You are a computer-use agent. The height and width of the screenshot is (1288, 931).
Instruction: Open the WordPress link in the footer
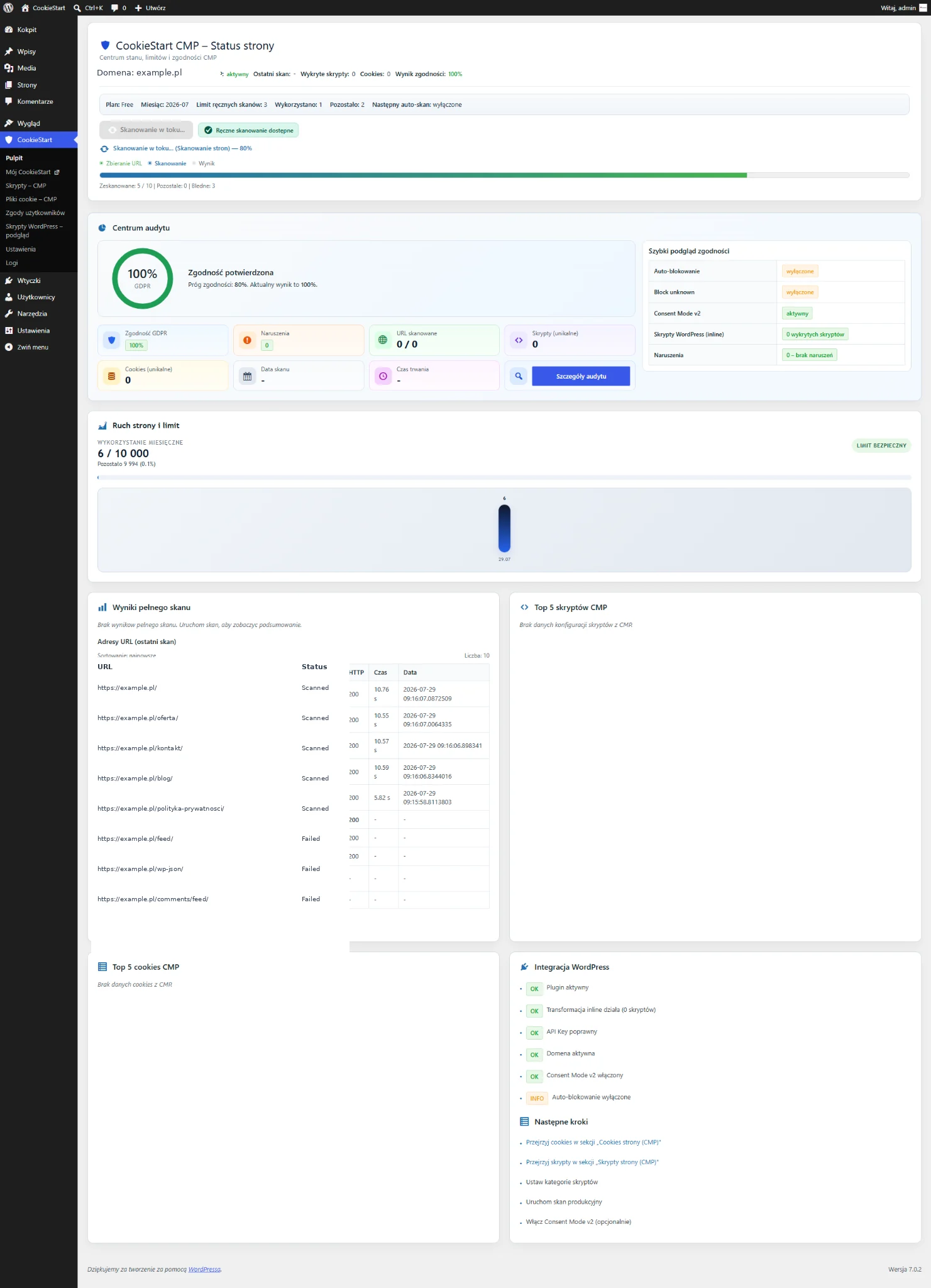[204, 1269]
